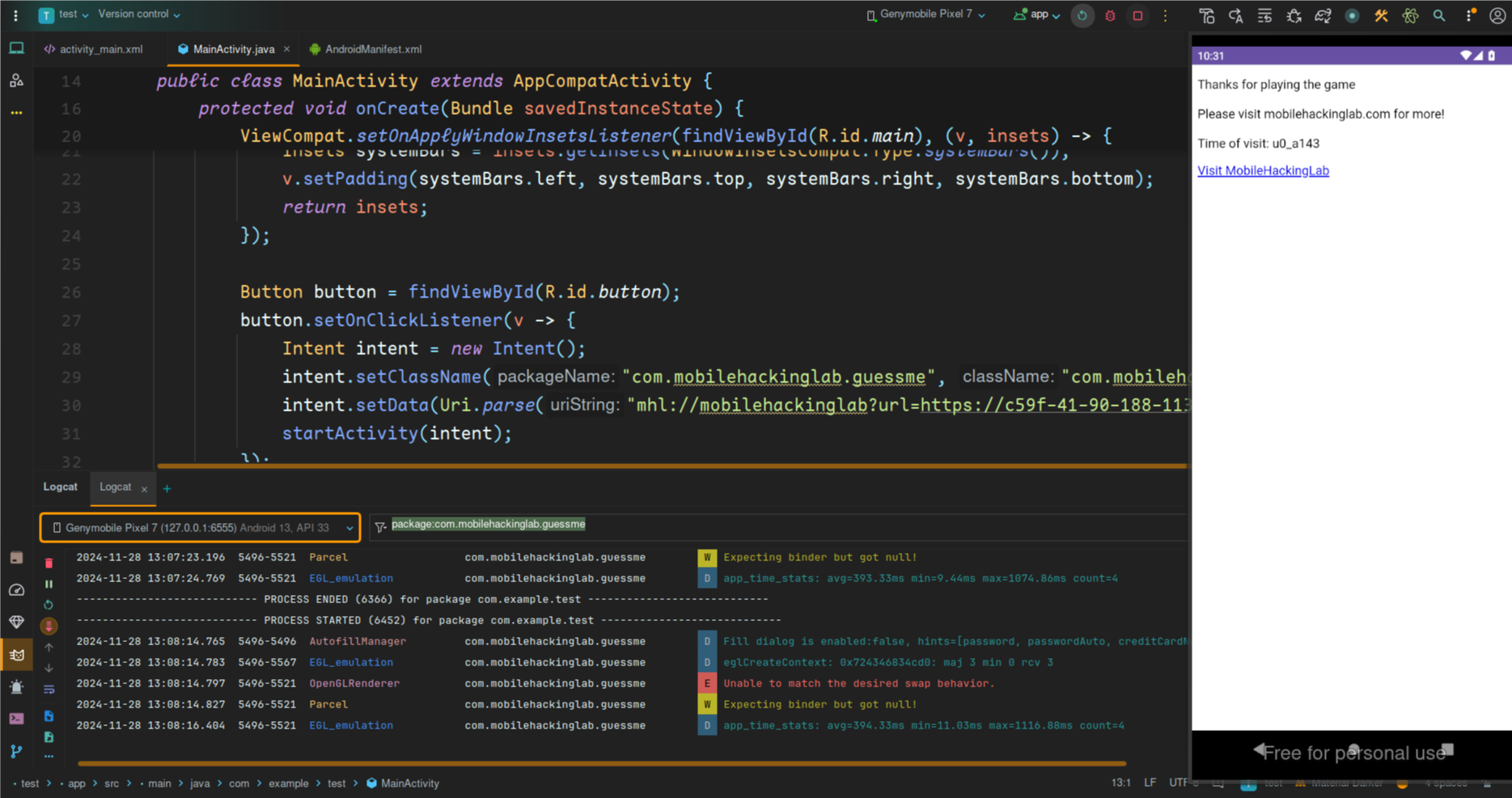Click the example breadcrumb segment
The image size is (1512, 798).
tap(289, 783)
